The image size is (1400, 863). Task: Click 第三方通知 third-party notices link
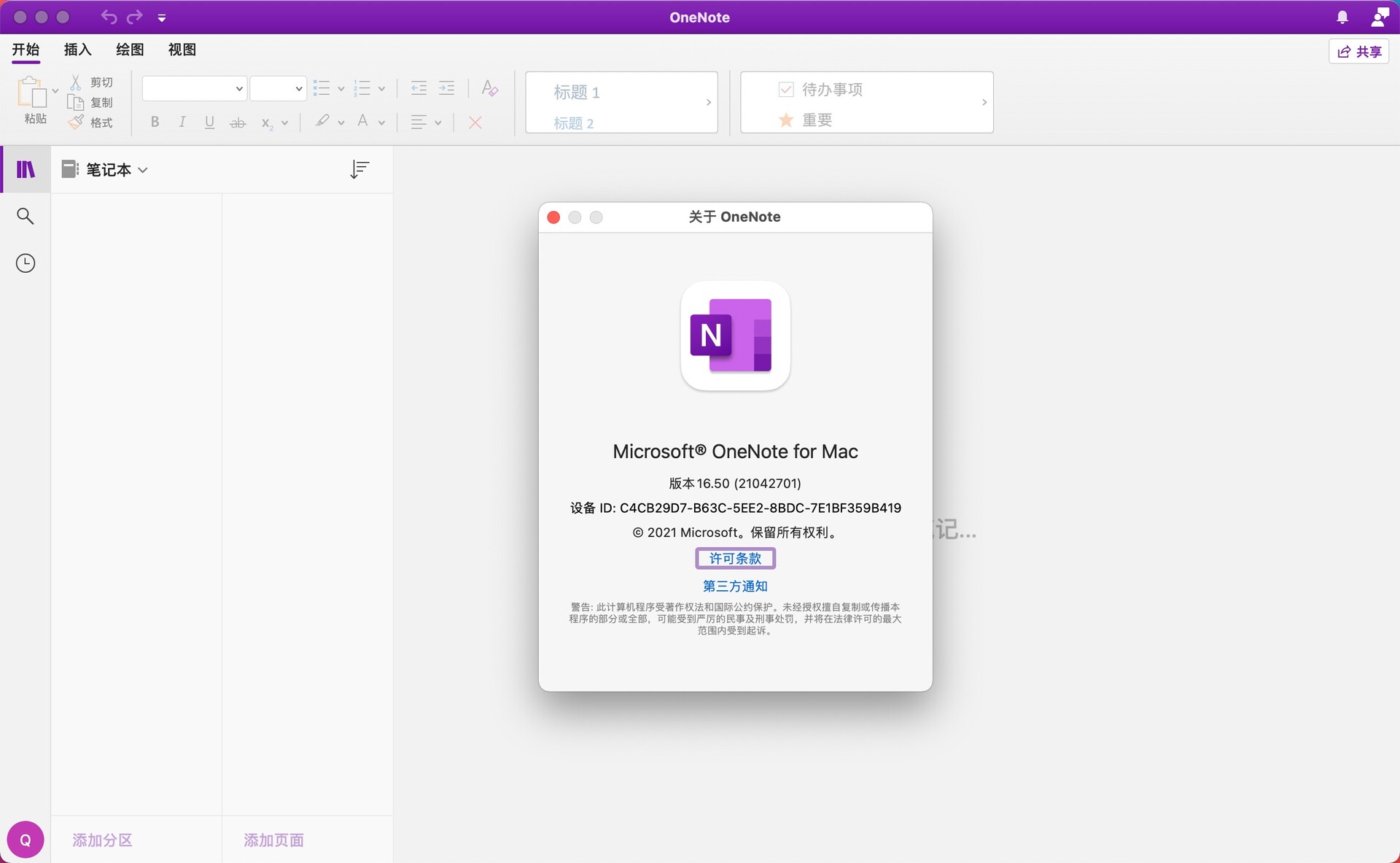coord(735,586)
